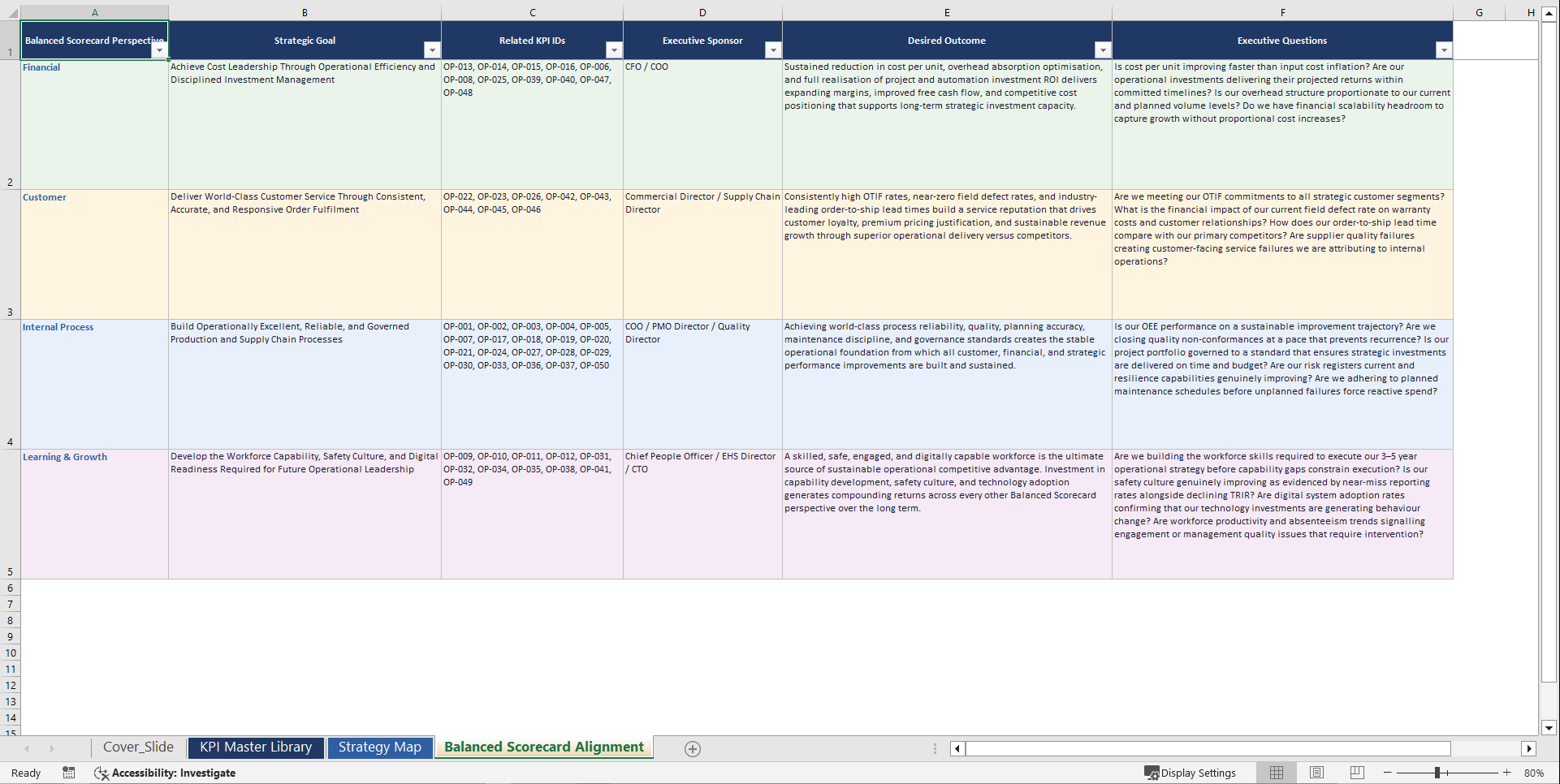Click the Normal view icon

[x=1277, y=773]
